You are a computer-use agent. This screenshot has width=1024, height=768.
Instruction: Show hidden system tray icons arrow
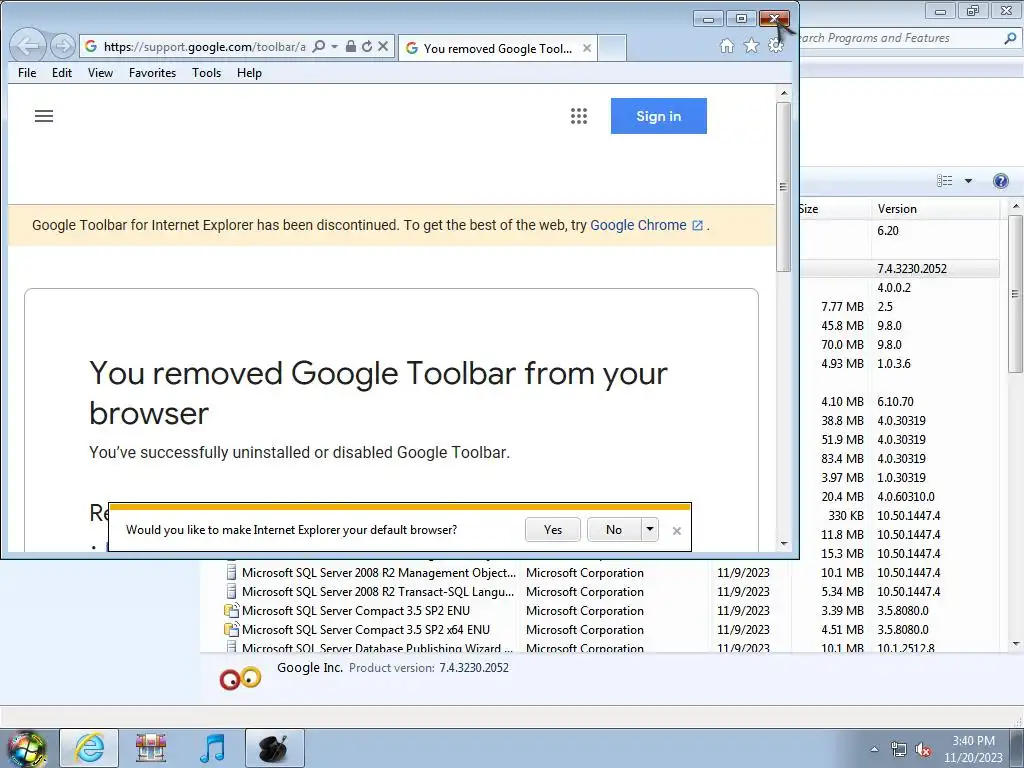tap(874, 749)
